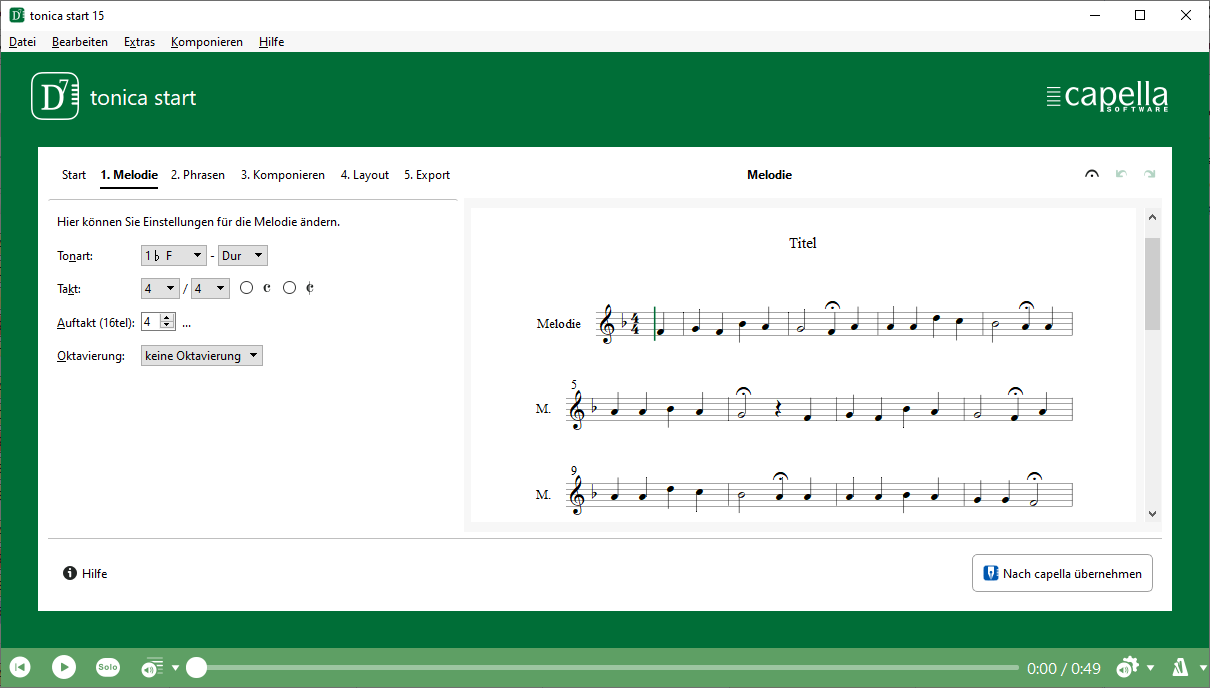Select the common time C radio button
The image size is (1210, 688).
tap(247, 288)
